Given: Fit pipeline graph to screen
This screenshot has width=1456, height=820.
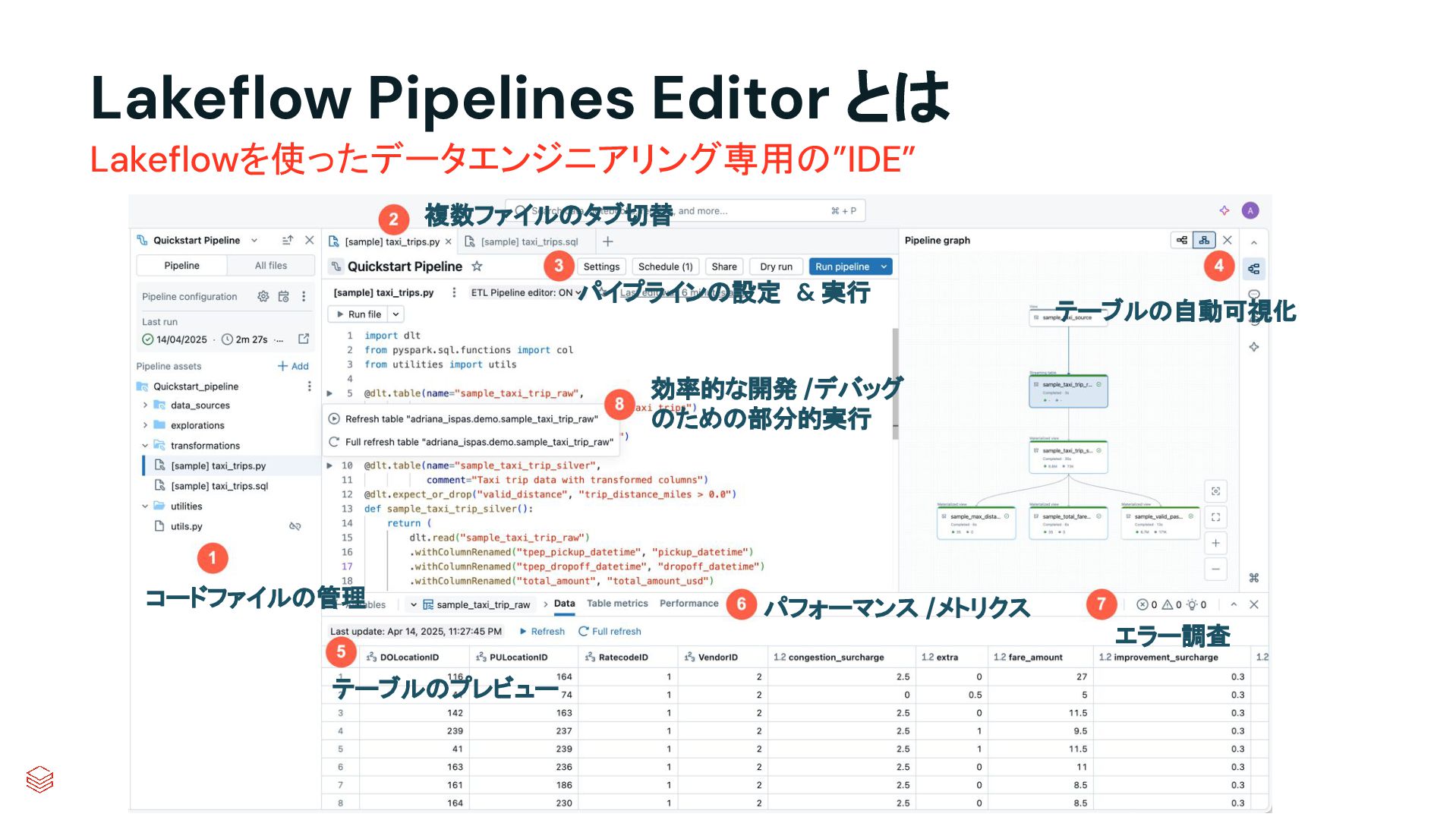Looking at the screenshot, I should pos(1215,517).
